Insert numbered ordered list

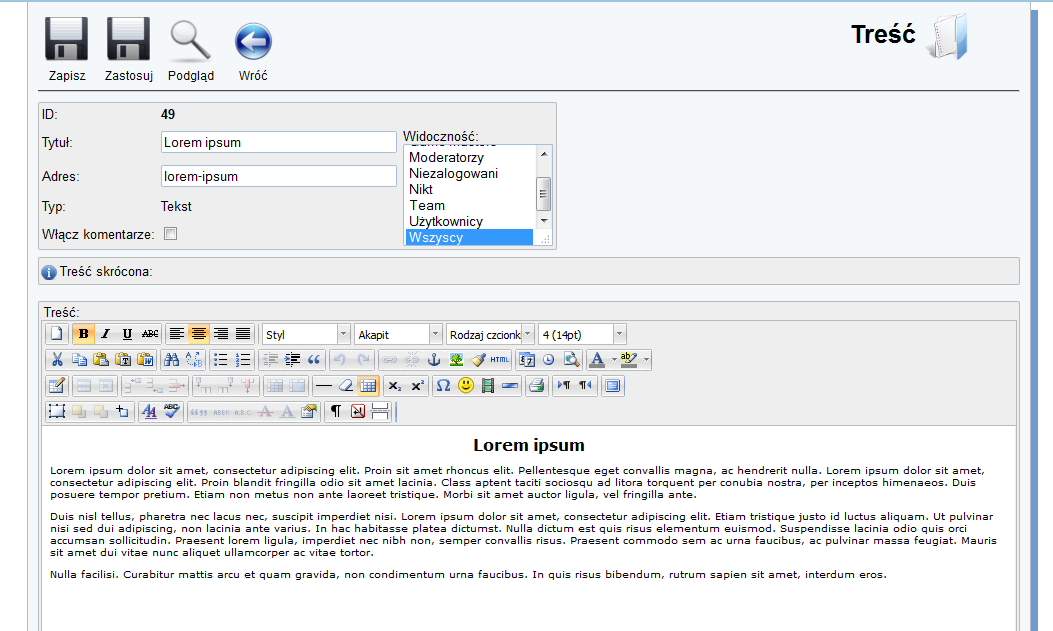point(242,360)
